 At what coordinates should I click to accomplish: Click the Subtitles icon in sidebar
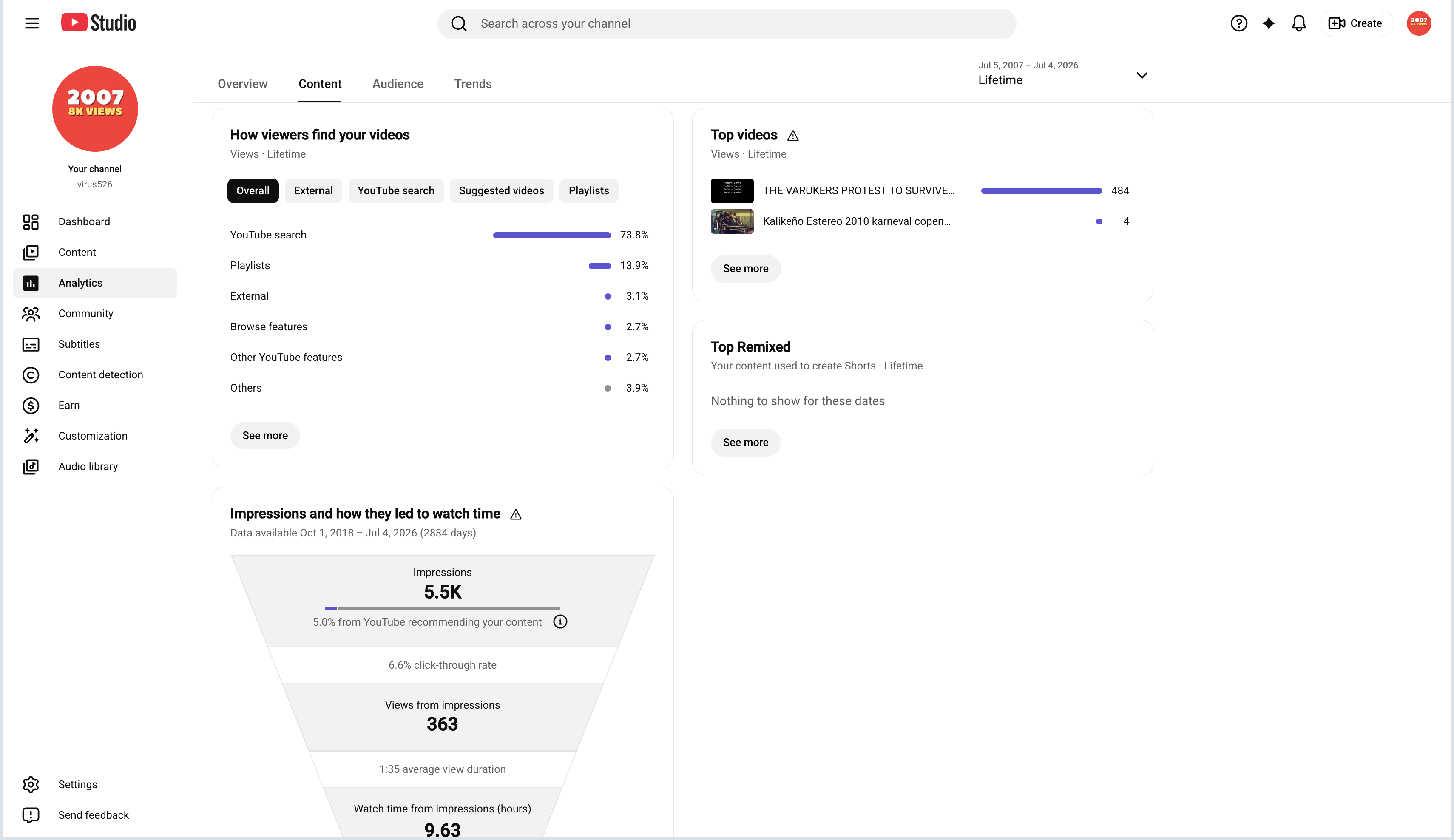tap(31, 344)
